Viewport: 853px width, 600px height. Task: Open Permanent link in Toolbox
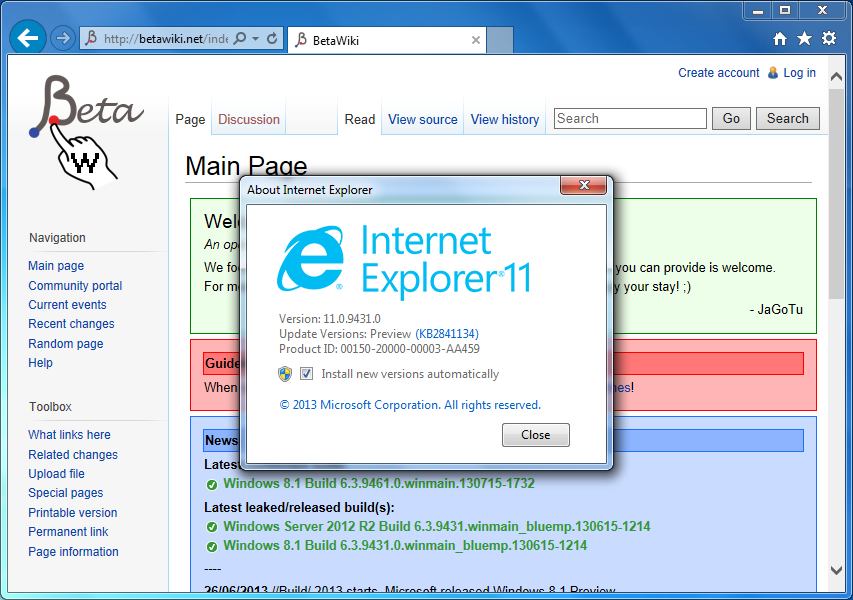click(x=68, y=531)
